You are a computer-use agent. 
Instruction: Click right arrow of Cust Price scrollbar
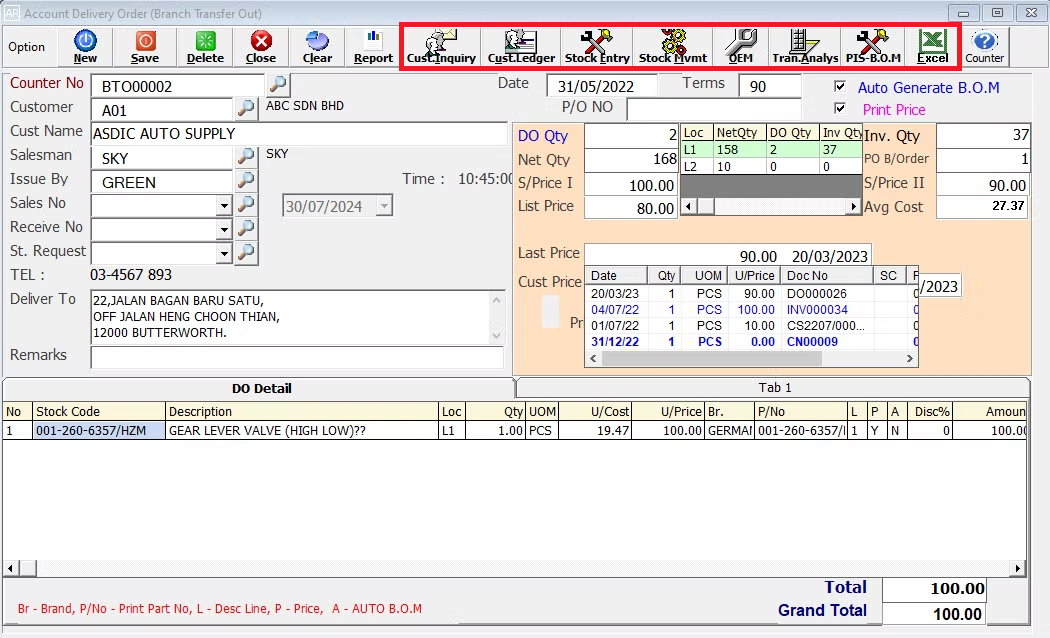click(x=909, y=359)
